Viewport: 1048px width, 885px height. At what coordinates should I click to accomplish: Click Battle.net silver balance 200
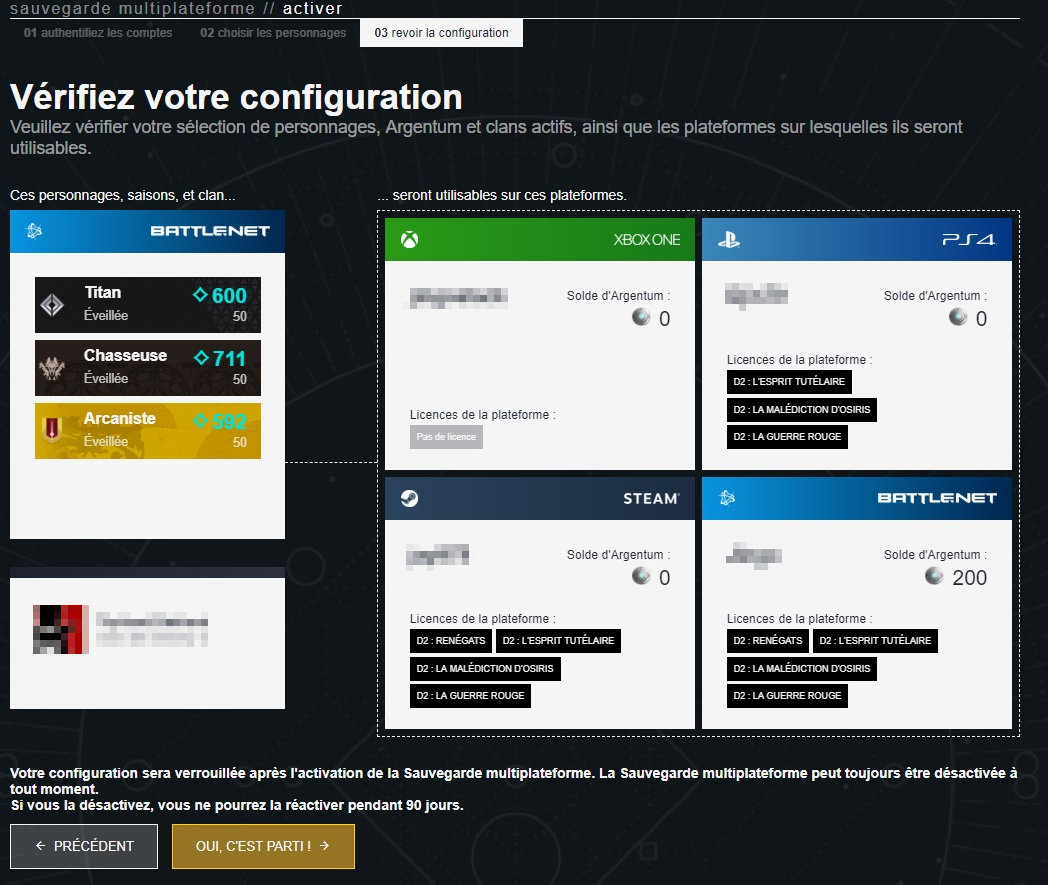click(x=969, y=578)
